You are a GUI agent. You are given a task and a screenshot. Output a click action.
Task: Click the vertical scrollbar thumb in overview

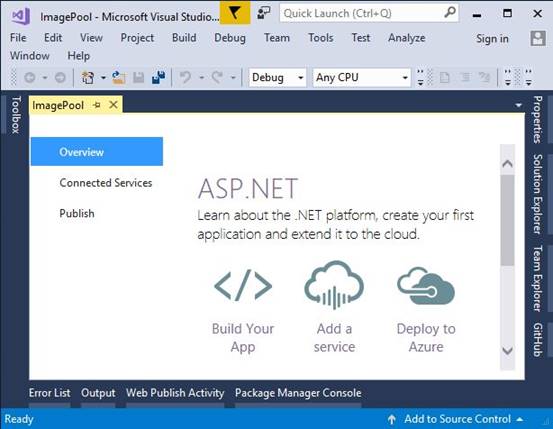(508, 220)
